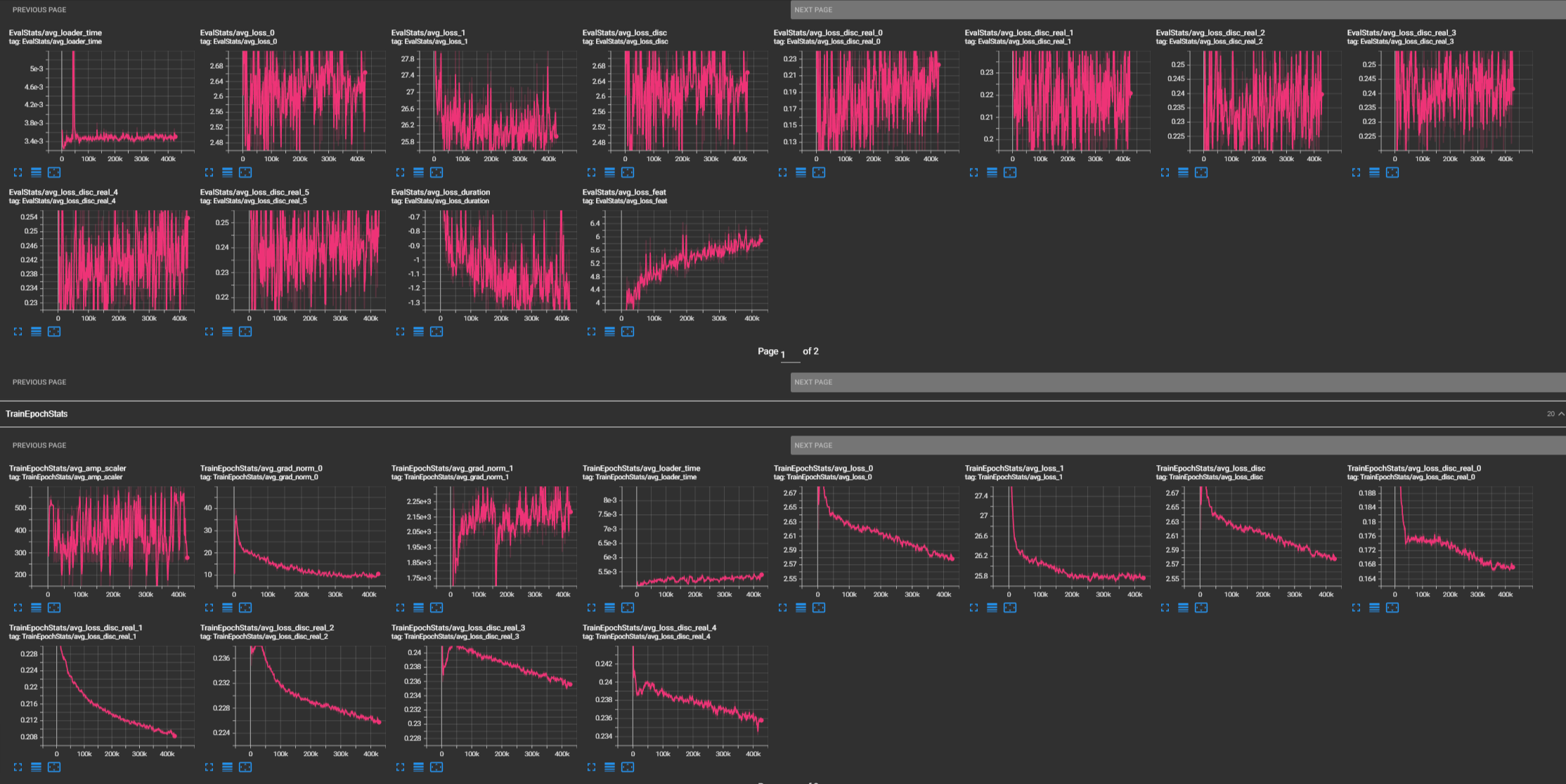Screen dimensions: 1566x784
Task: Toggle y-axis log scale on TrainEpochStats/avg_loss_disc
Action: (1183, 608)
